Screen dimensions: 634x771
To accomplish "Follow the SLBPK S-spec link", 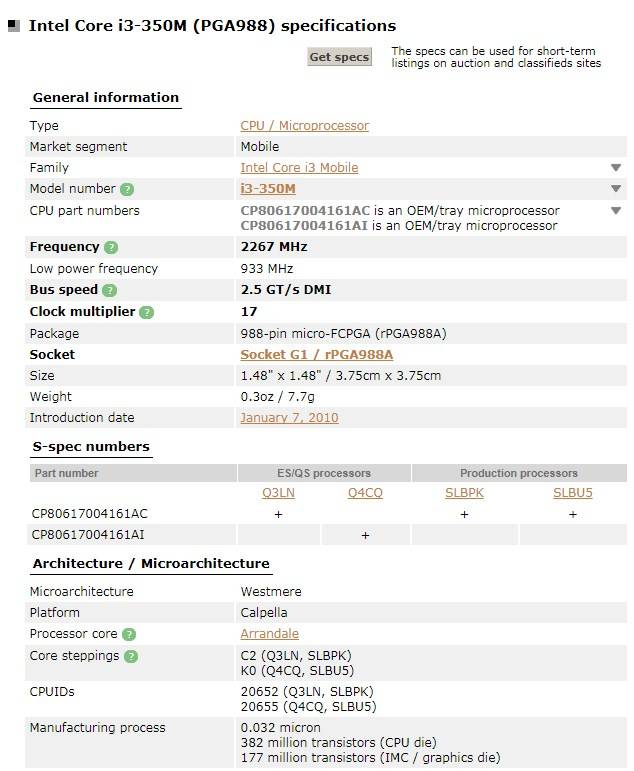I will (x=464, y=493).
